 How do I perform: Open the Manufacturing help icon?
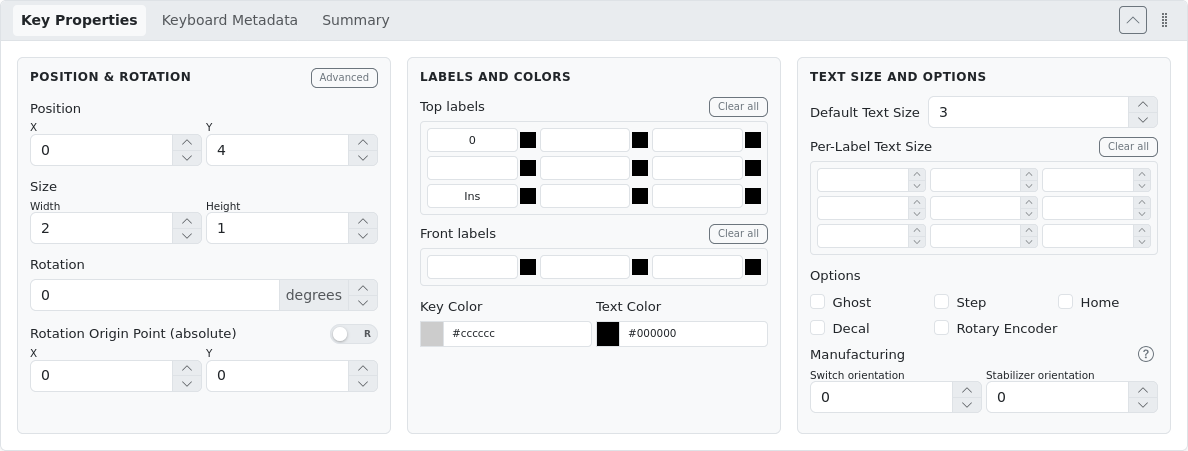pyautogui.click(x=1146, y=354)
